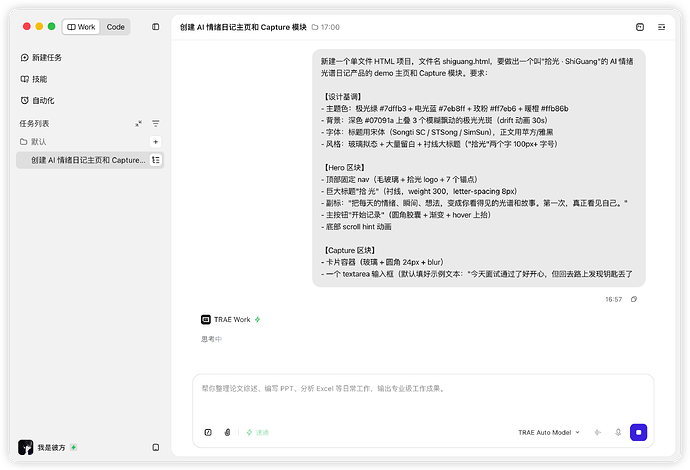This screenshot has width=690, height=470.
Task: Stop generation with the purple stop button
Action: (x=639, y=433)
